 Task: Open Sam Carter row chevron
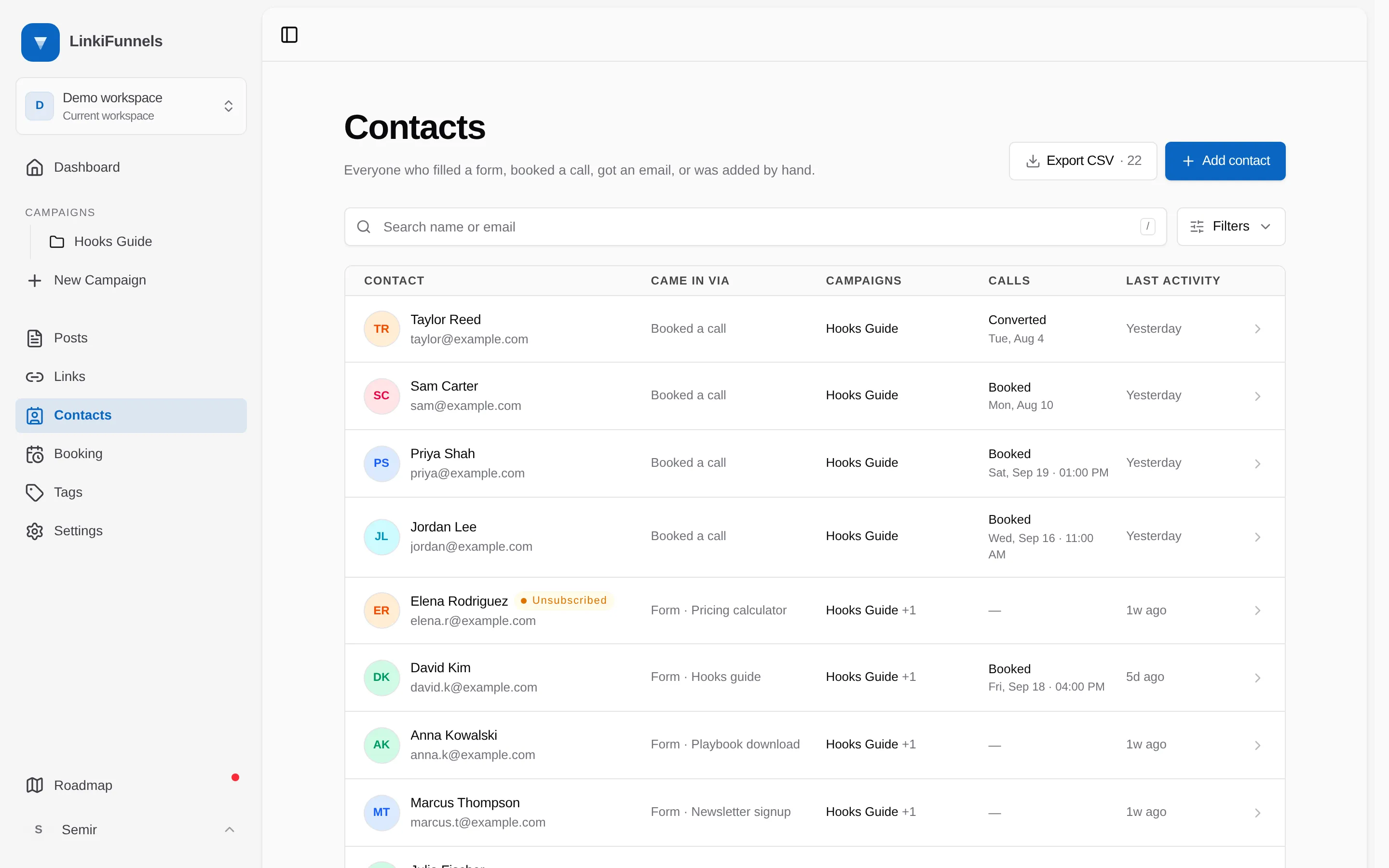[1257, 397]
